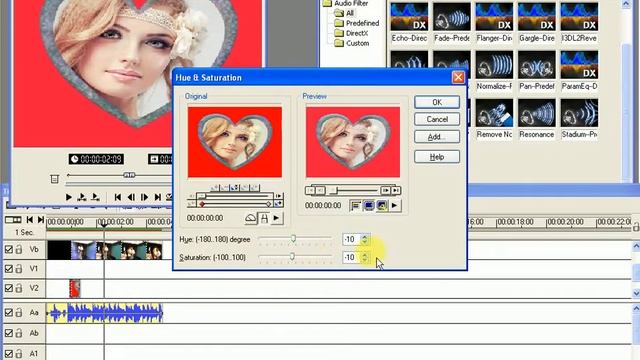This screenshot has height=360, width=640.
Task: Lock the V2 track
Action: coord(19,288)
